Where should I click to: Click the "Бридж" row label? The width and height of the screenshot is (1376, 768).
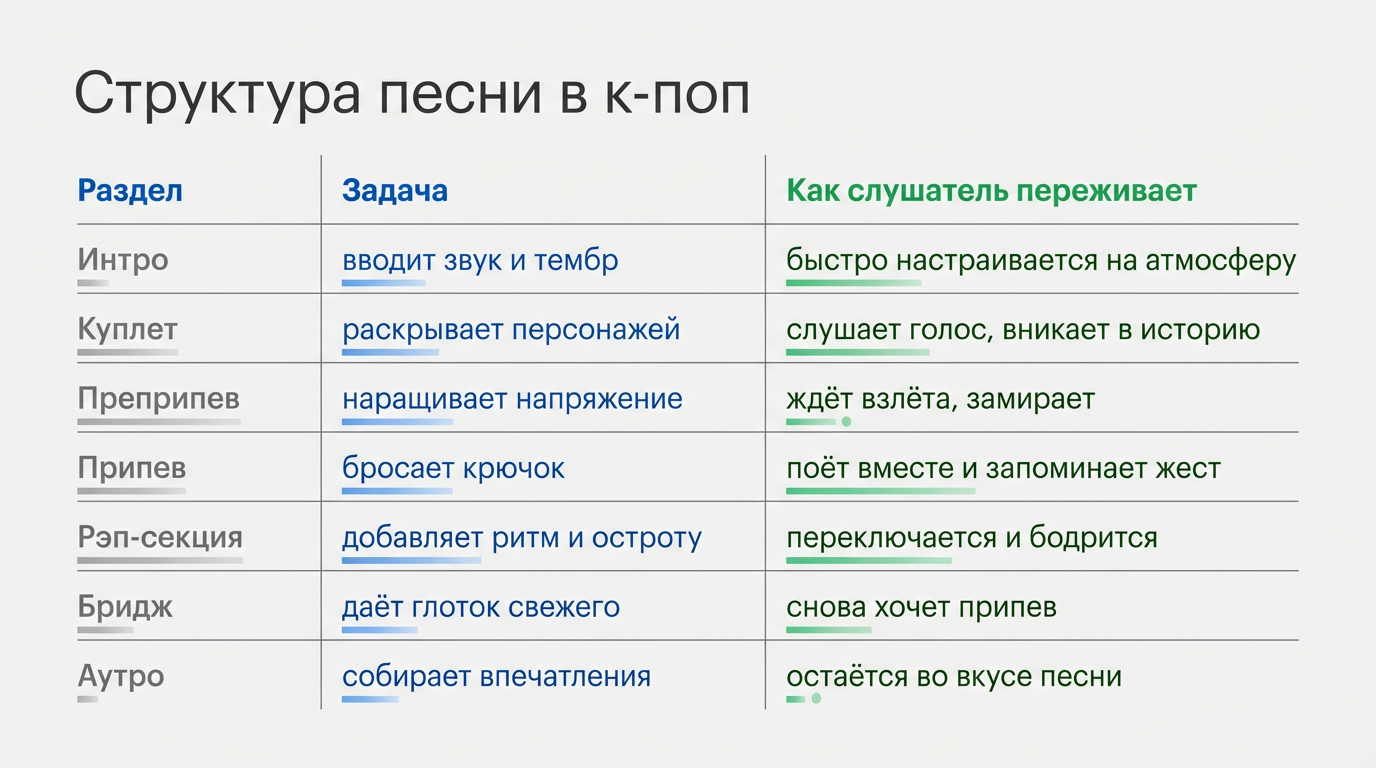(x=125, y=607)
